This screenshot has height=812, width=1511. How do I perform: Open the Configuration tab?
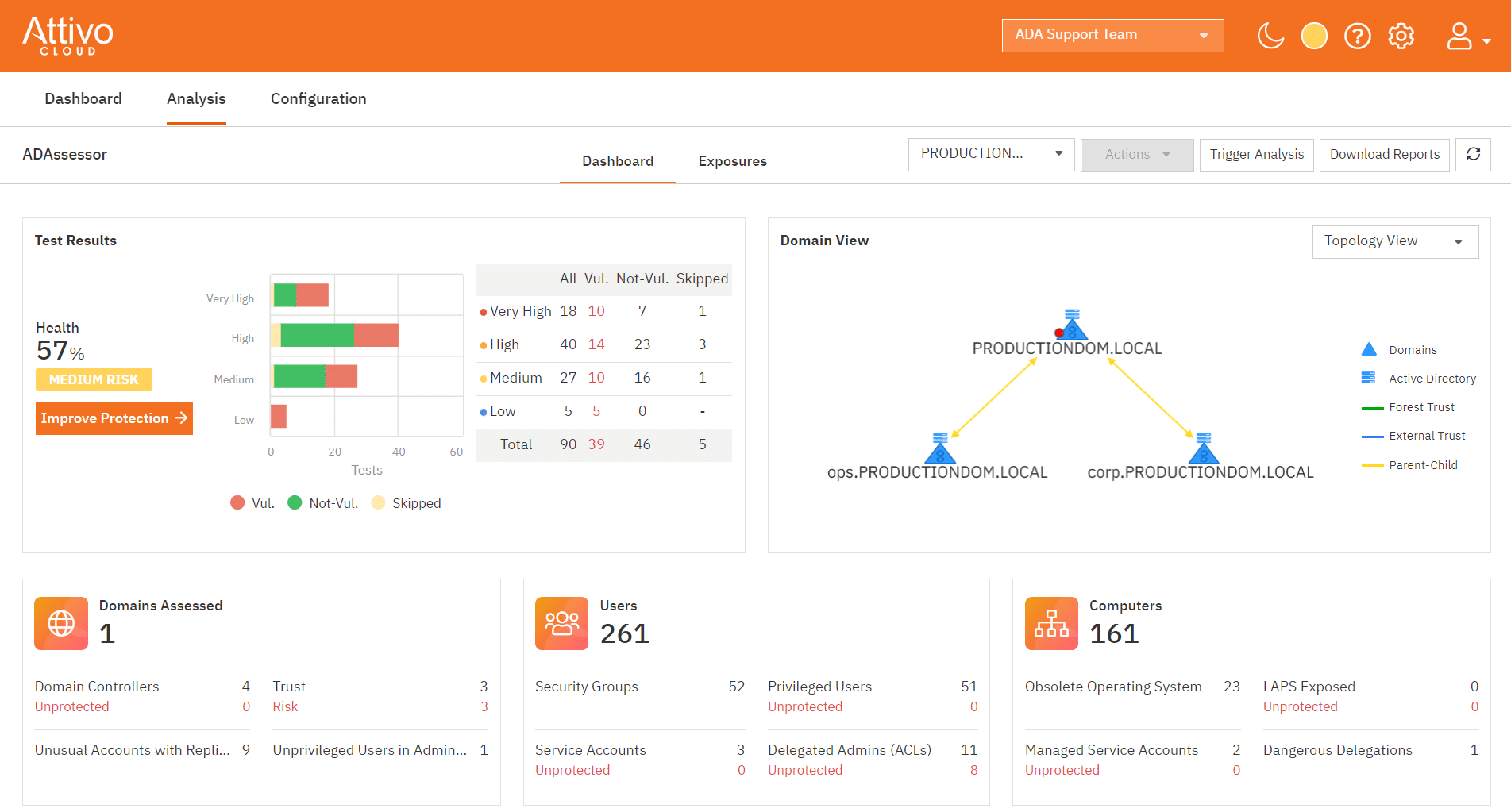click(x=318, y=98)
